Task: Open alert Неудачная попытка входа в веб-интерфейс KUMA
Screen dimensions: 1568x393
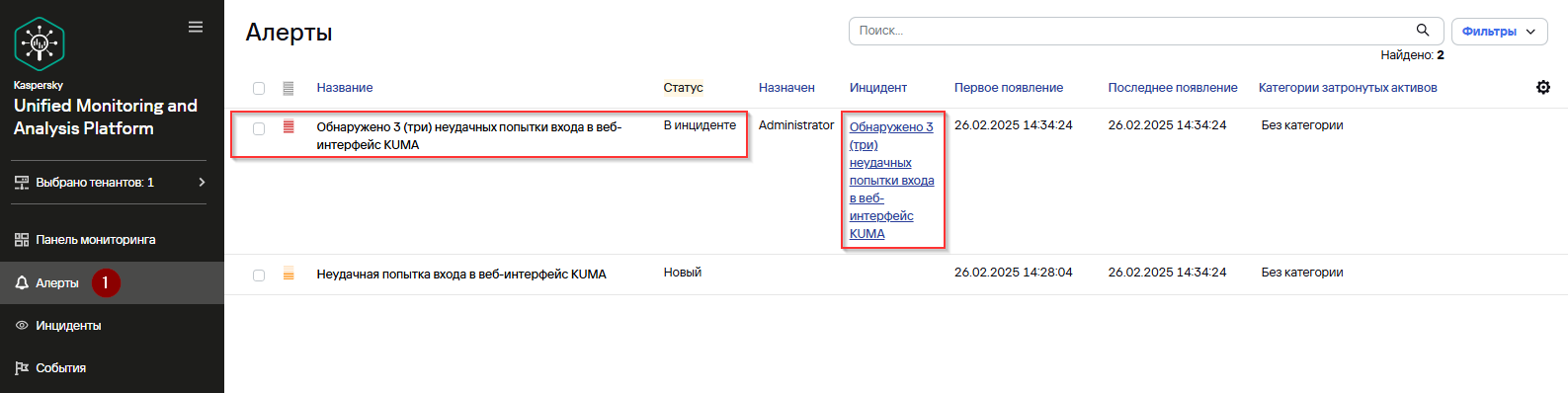Action: click(461, 274)
